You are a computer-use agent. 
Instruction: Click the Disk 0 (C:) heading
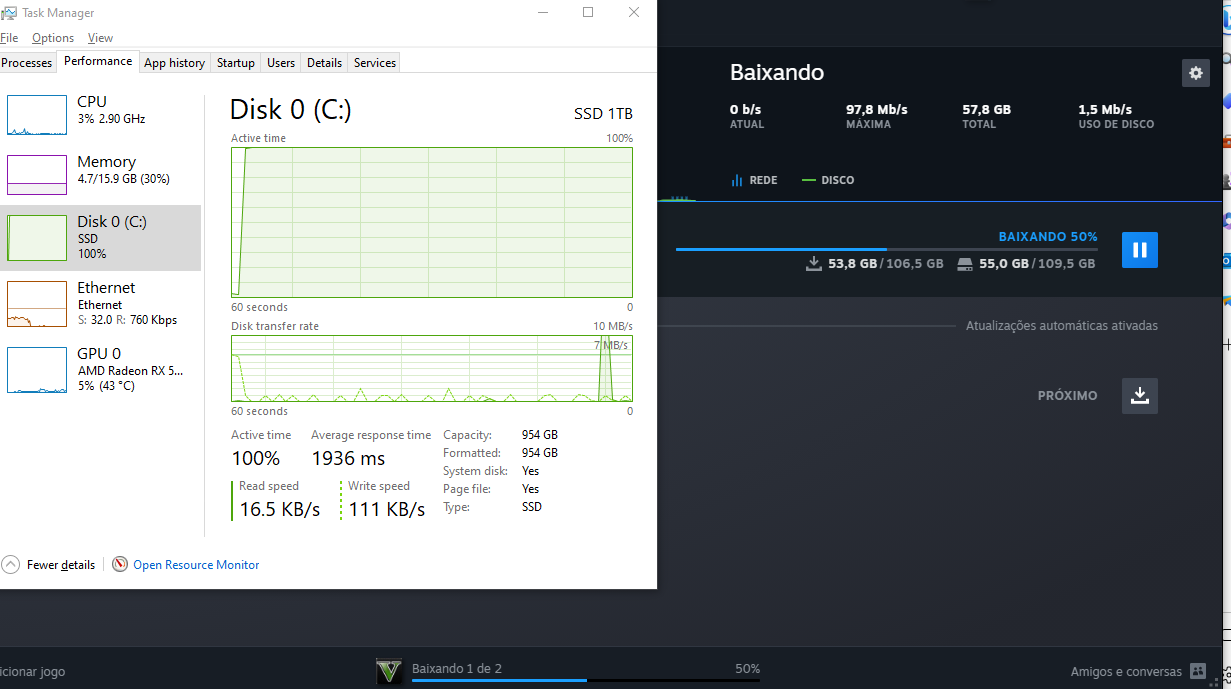click(x=291, y=109)
